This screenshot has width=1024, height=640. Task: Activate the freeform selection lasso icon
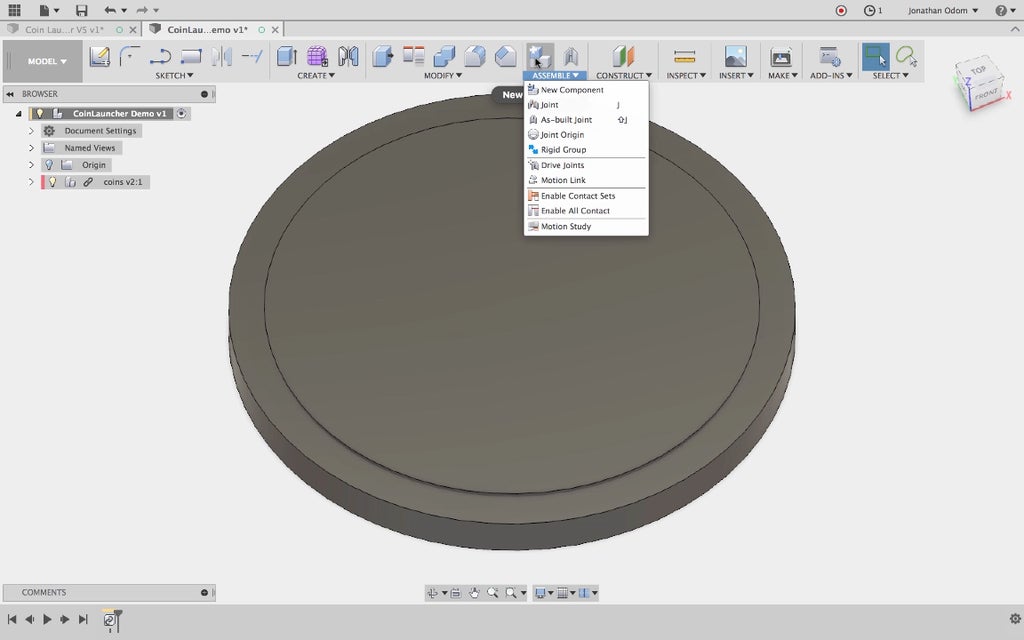point(906,56)
